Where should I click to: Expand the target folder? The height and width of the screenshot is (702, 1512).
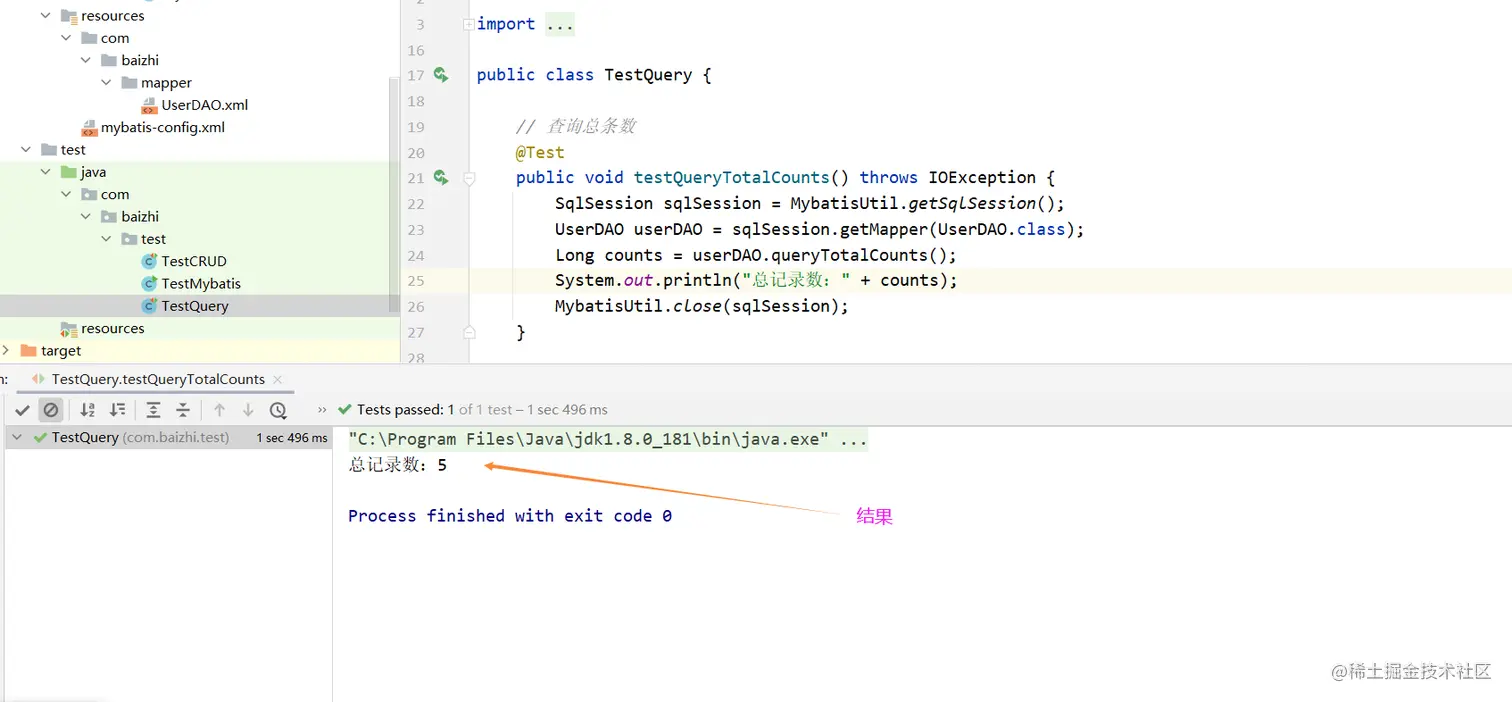(x=6, y=351)
